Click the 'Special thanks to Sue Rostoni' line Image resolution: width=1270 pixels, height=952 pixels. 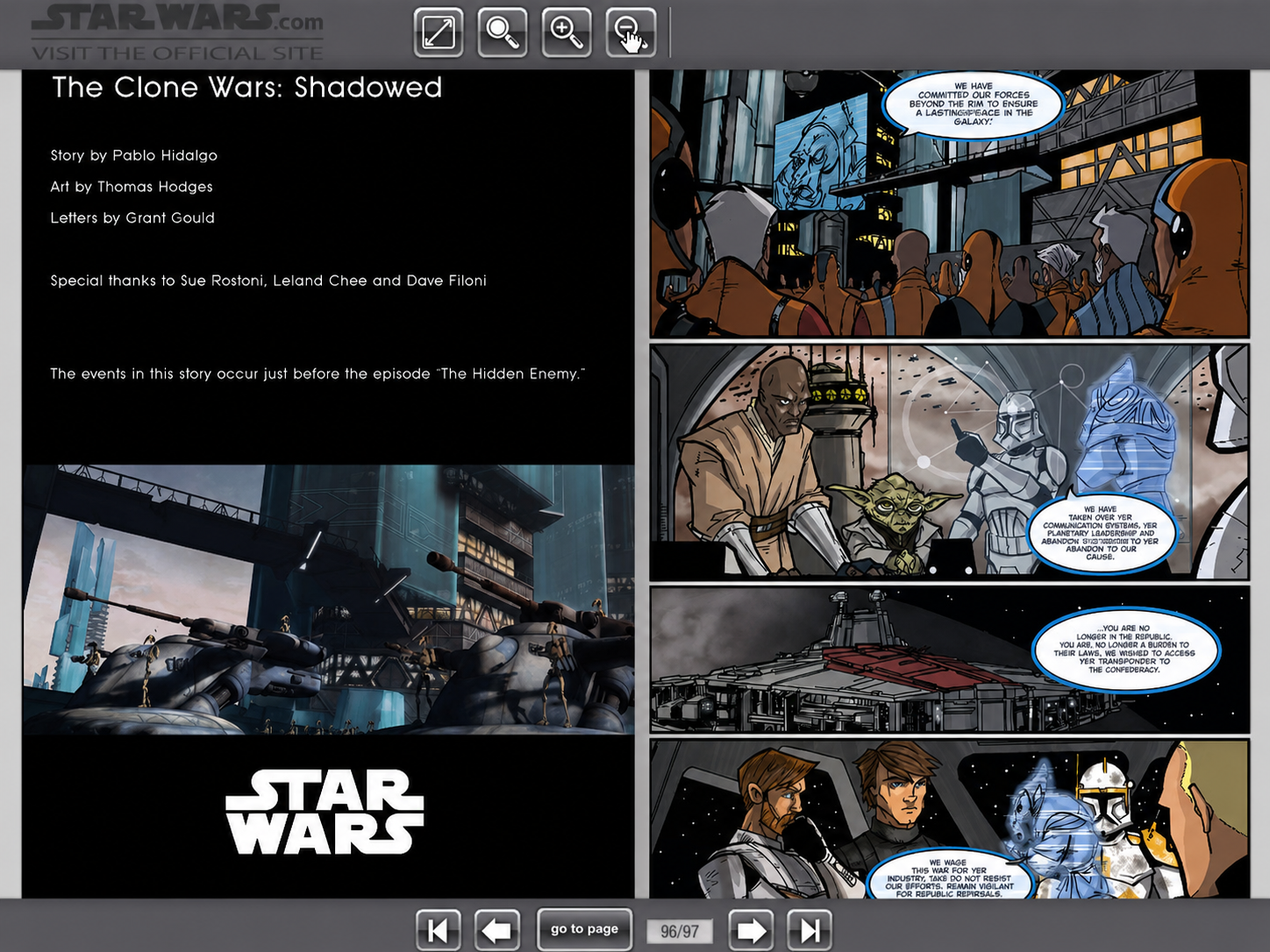[268, 281]
